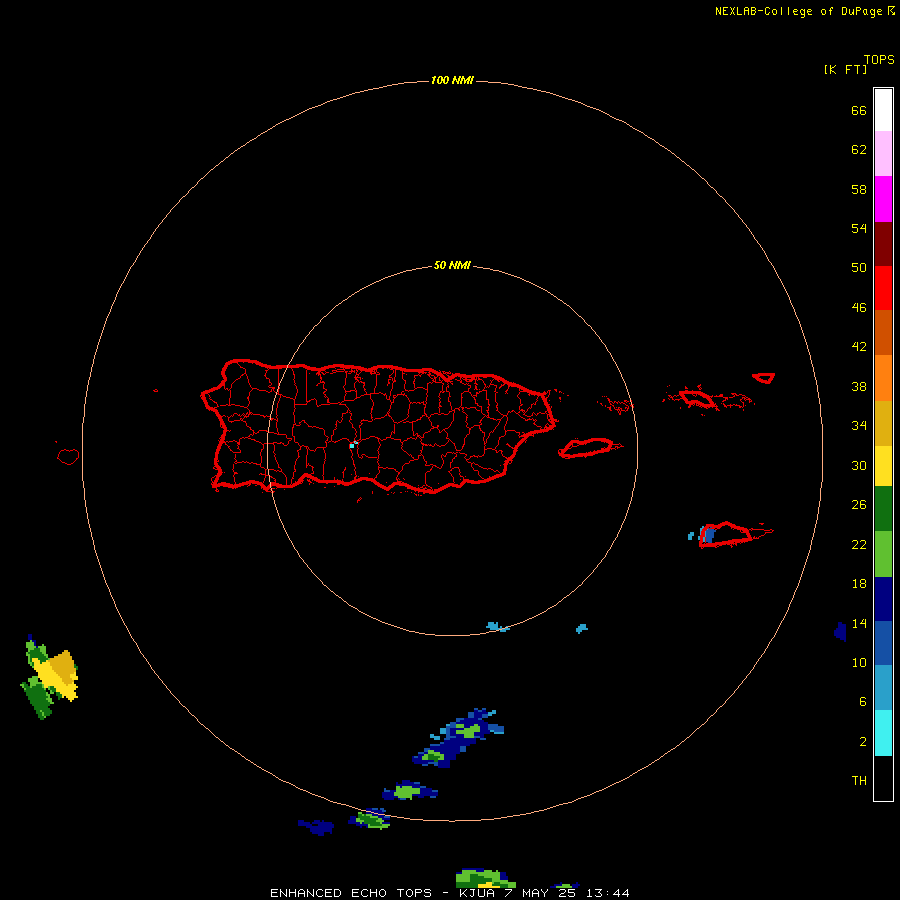Image resolution: width=900 pixels, height=900 pixels.
Task: Click the light pink 62 K FT legend swatch
Action: pyautogui.click(x=883, y=153)
